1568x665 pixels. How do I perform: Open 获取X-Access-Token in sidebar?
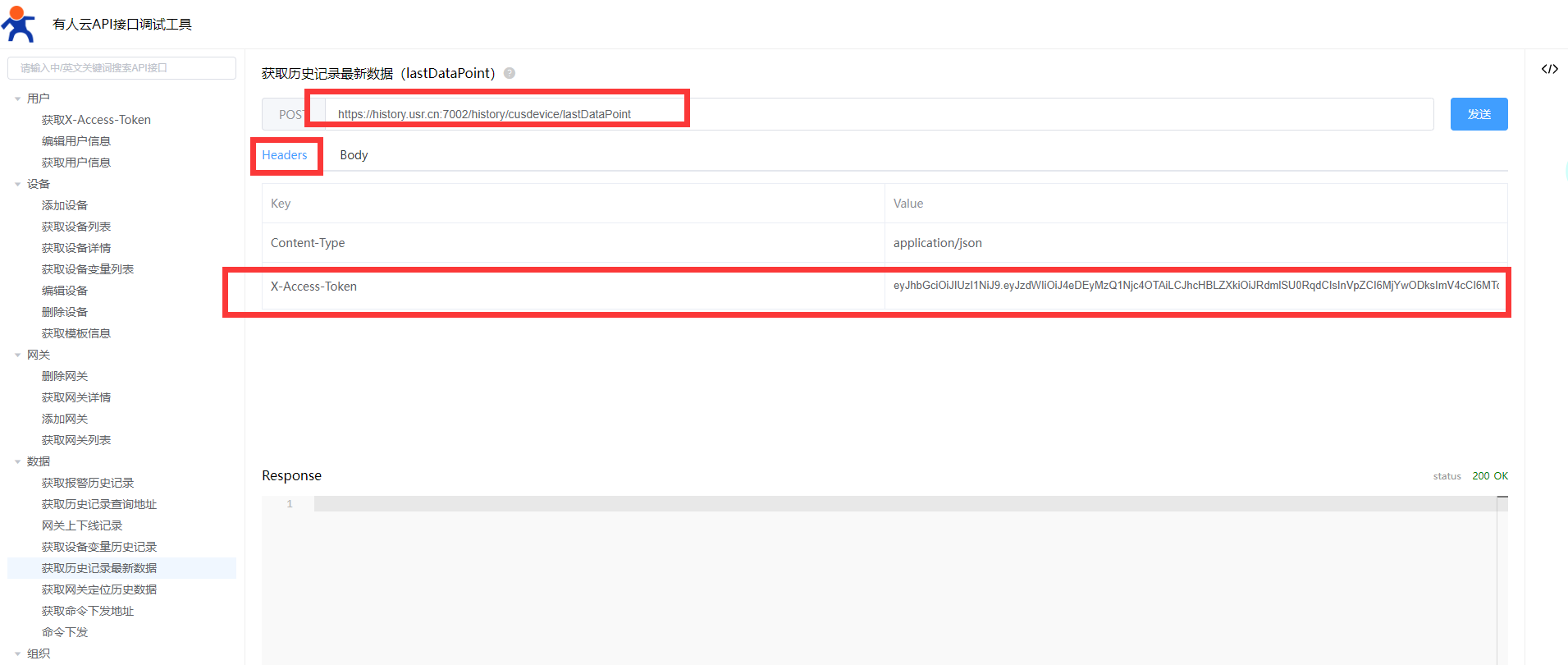tap(96, 120)
